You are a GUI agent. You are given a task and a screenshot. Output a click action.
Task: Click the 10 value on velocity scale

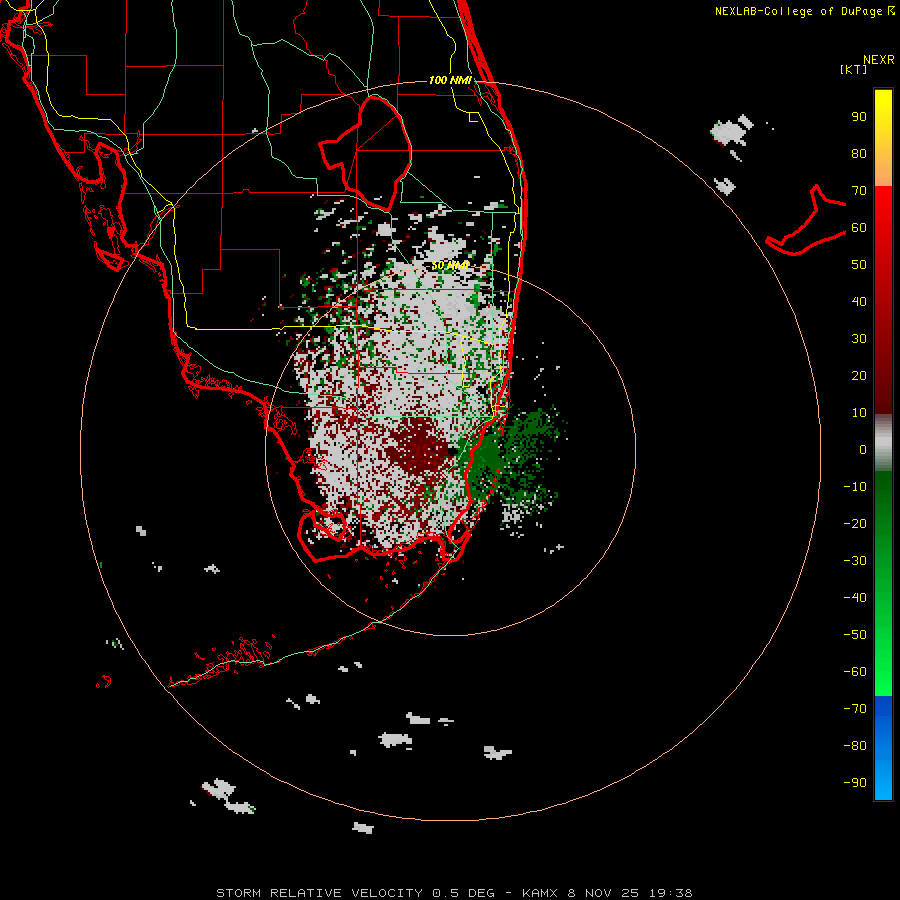(859, 413)
